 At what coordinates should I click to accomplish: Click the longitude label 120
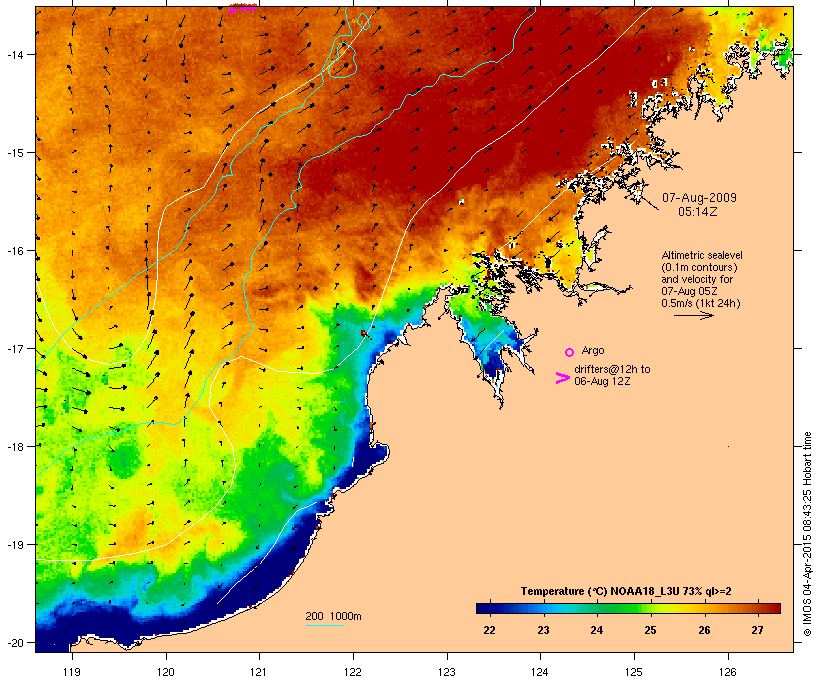[x=166, y=672]
